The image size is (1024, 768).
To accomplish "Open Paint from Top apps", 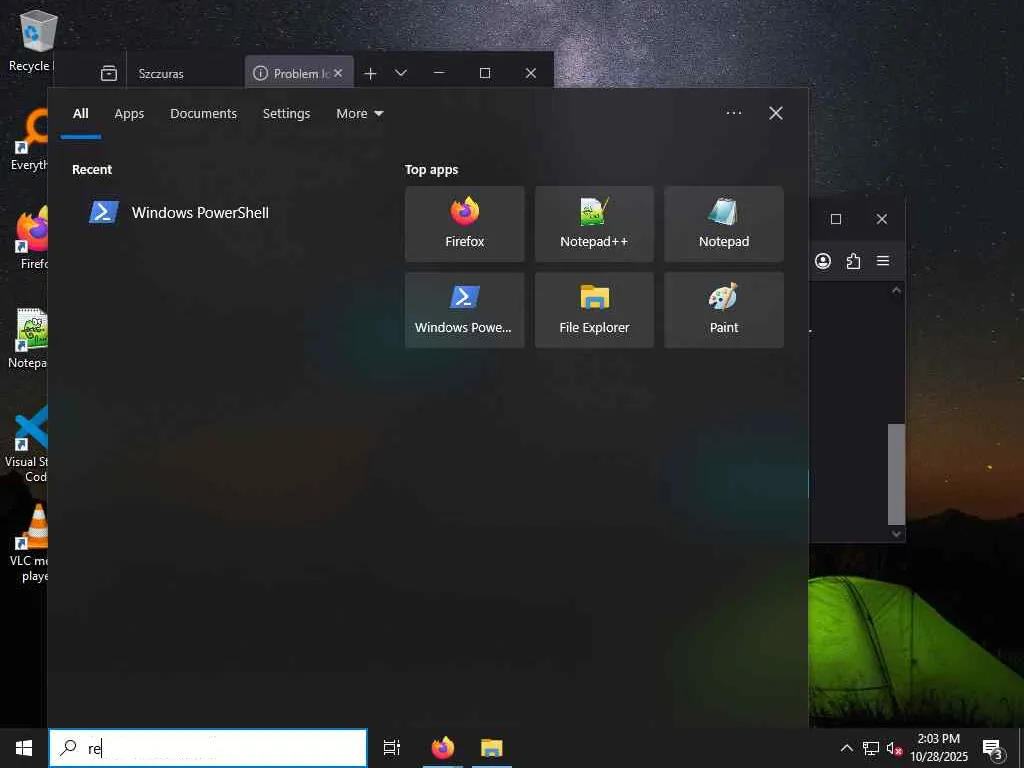I will point(724,310).
